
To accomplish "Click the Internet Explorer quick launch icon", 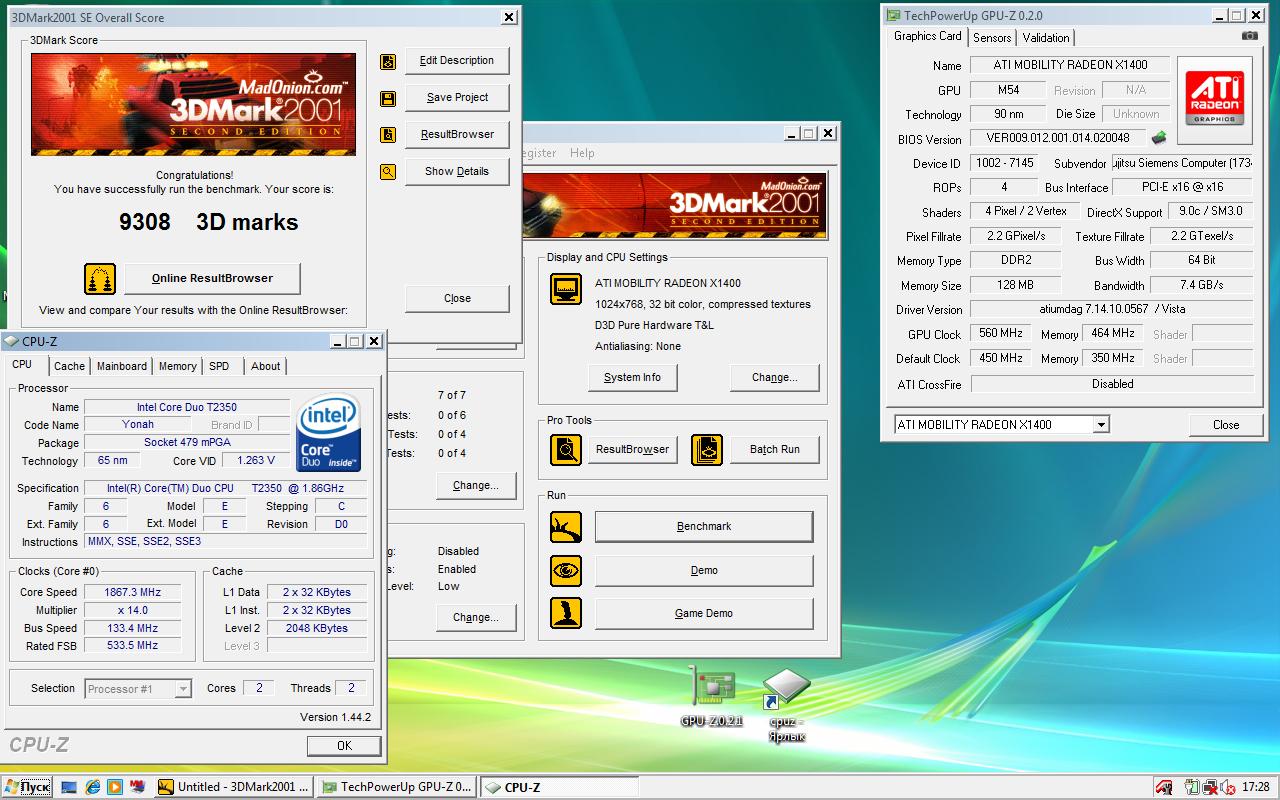I will [93, 787].
